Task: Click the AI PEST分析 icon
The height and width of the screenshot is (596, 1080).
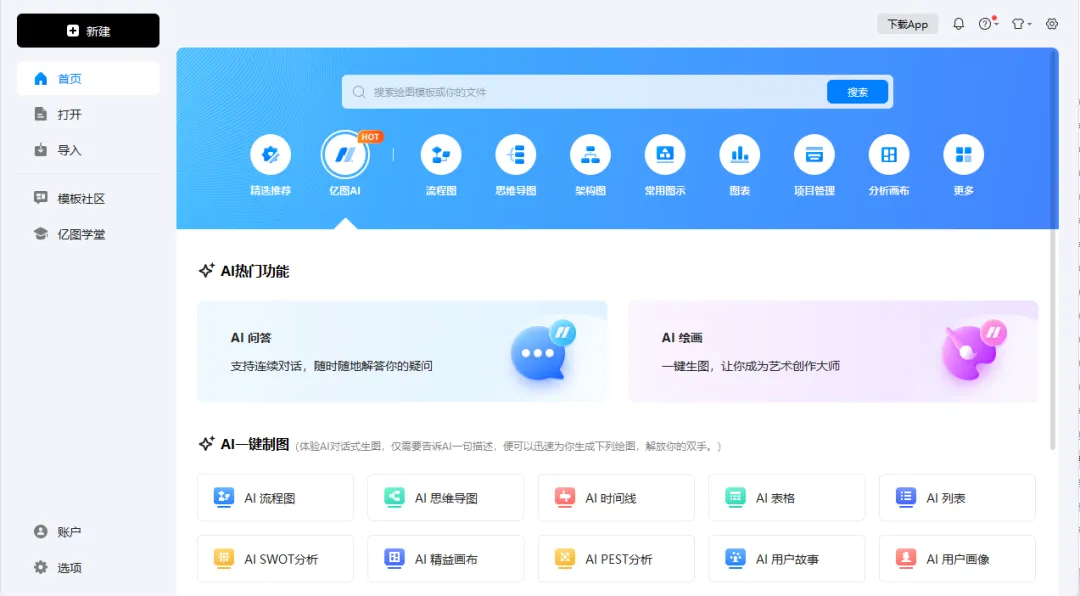Action: click(x=565, y=558)
